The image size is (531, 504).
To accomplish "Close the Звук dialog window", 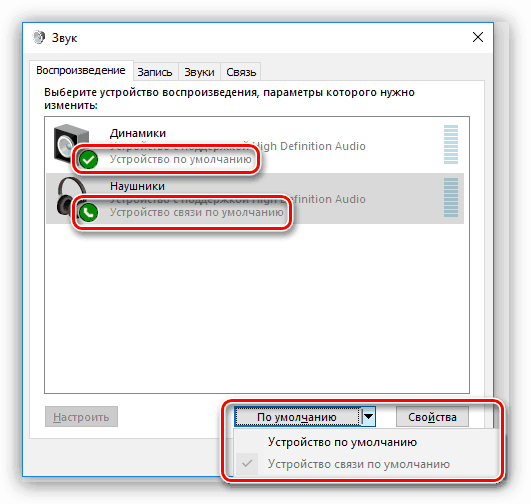I will 478,37.
